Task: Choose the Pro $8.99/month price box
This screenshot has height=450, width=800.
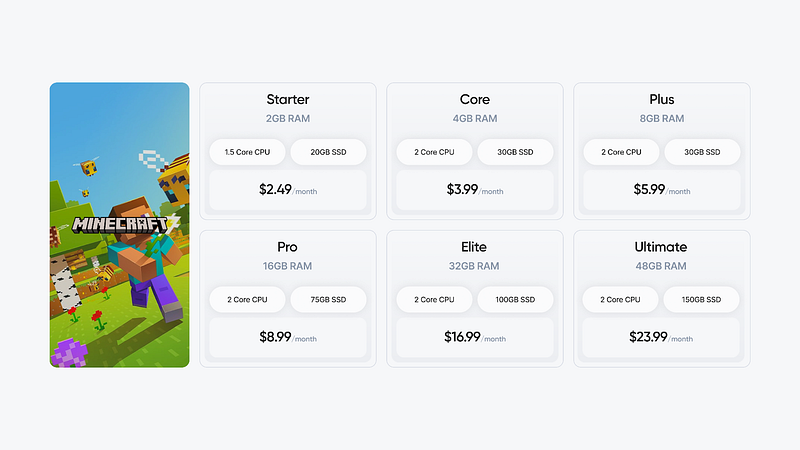Action: click(288, 337)
